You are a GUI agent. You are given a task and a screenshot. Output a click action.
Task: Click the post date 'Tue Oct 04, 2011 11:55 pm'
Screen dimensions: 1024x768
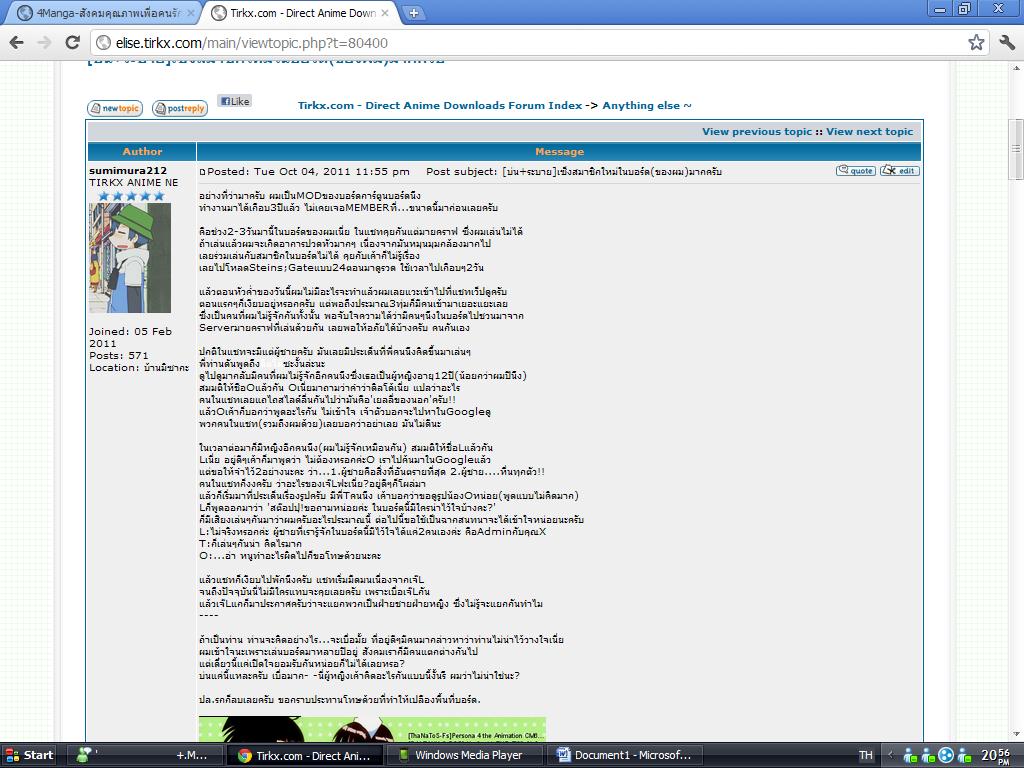click(332, 172)
